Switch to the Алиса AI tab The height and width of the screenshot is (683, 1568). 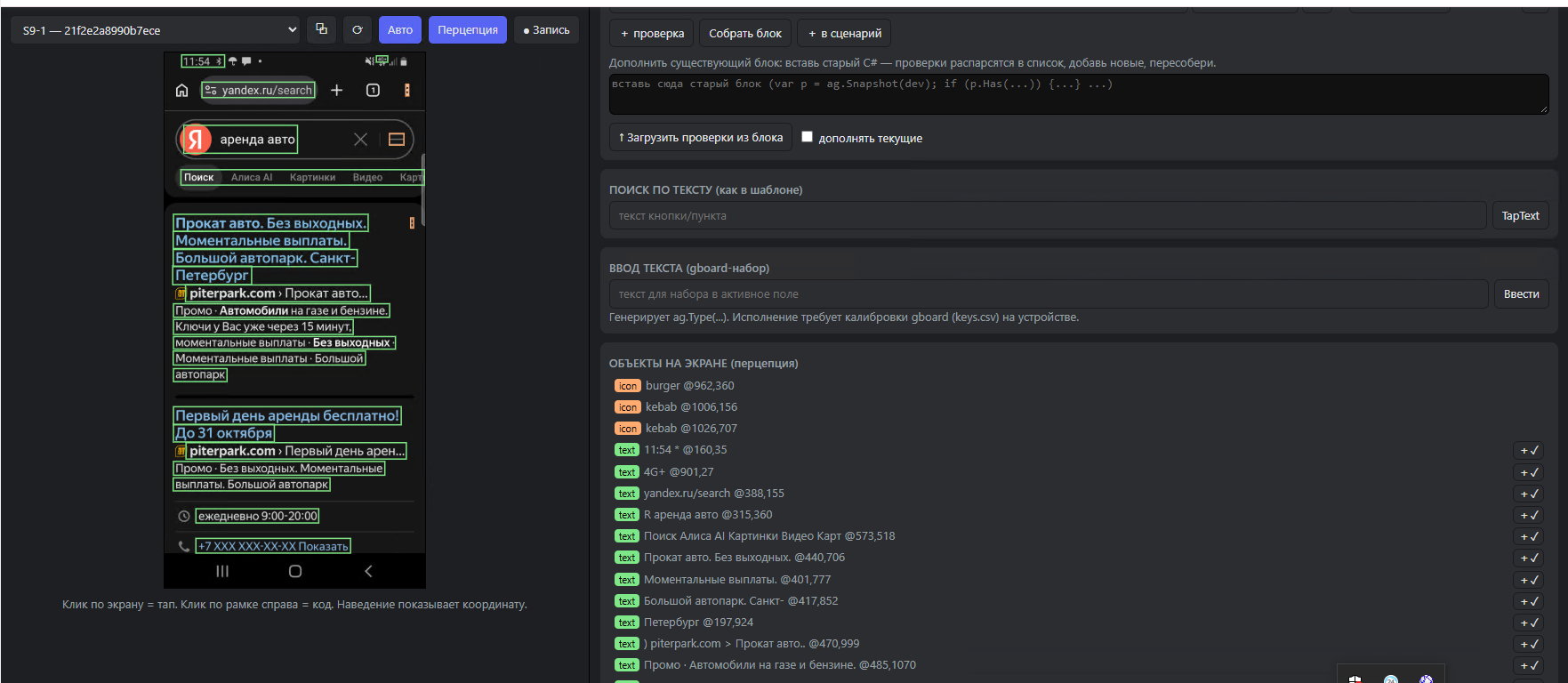252,177
